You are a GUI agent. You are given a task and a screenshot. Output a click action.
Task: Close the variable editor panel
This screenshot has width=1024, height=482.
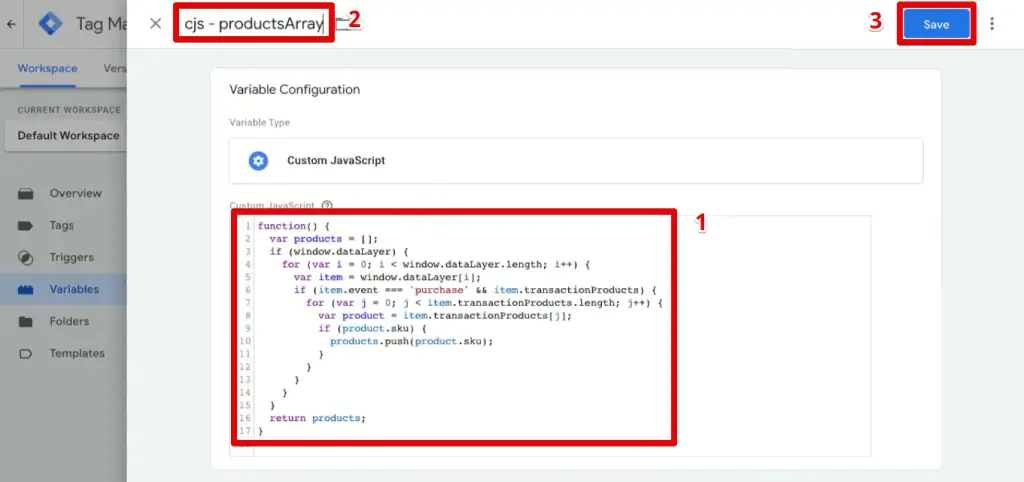pos(155,24)
